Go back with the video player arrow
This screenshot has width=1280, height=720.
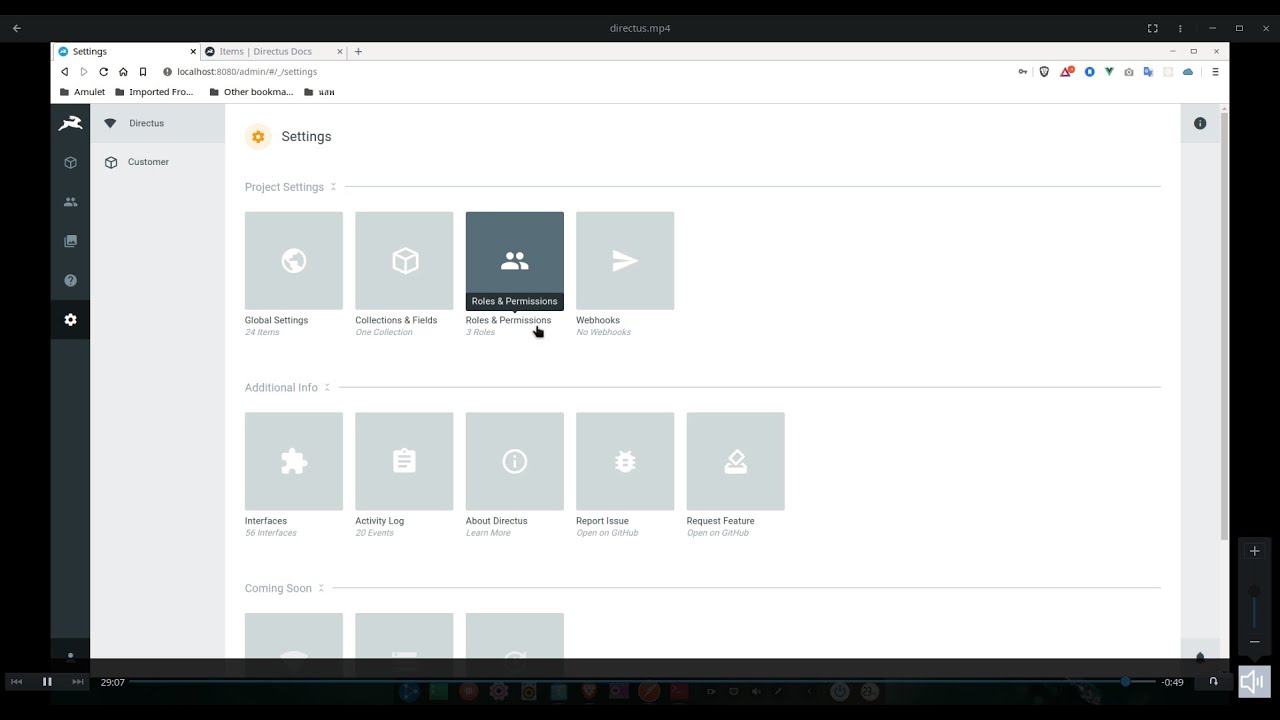point(16,28)
